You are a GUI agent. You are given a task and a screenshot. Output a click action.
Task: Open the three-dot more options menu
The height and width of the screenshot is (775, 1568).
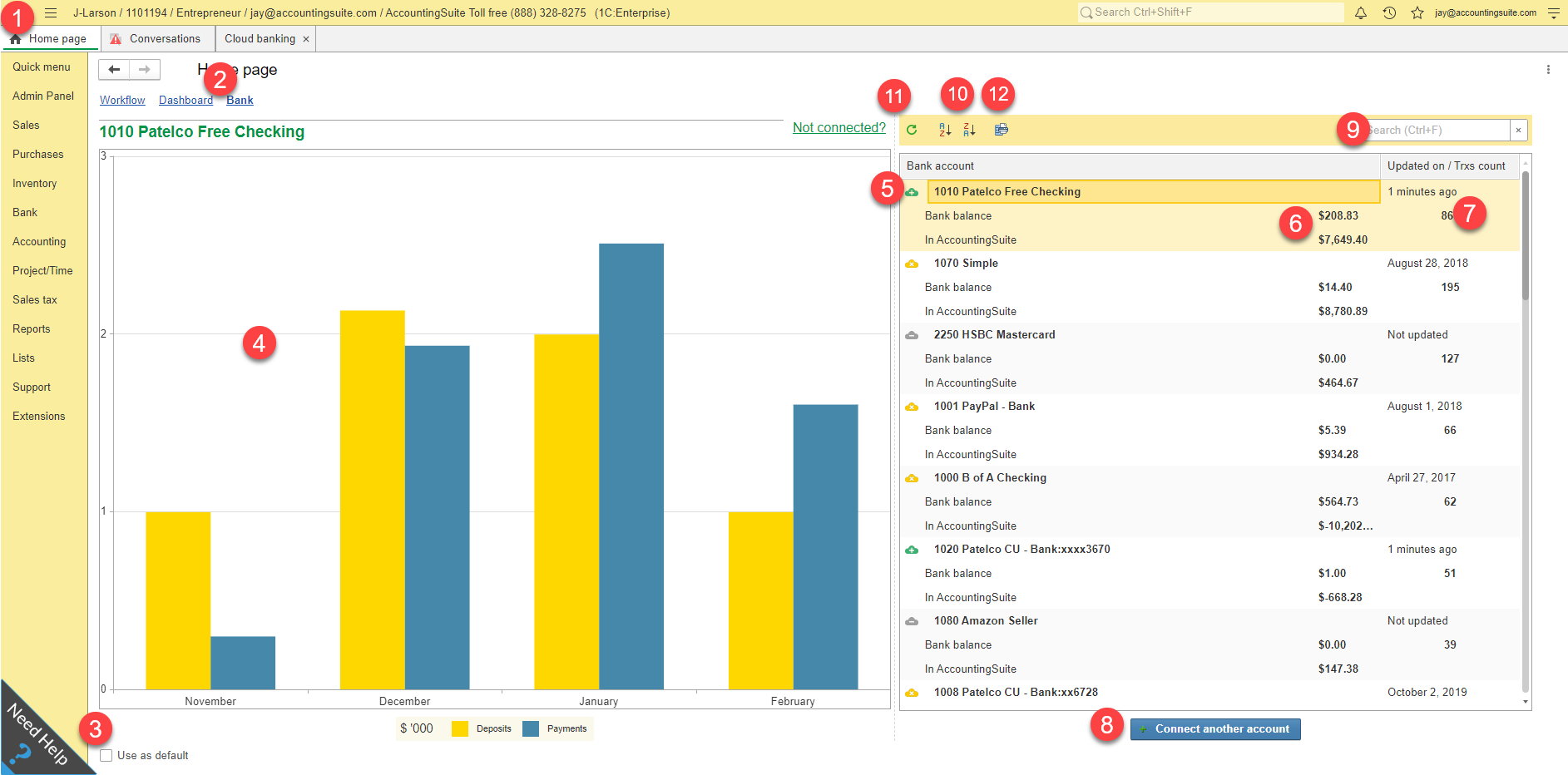(1548, 70)
